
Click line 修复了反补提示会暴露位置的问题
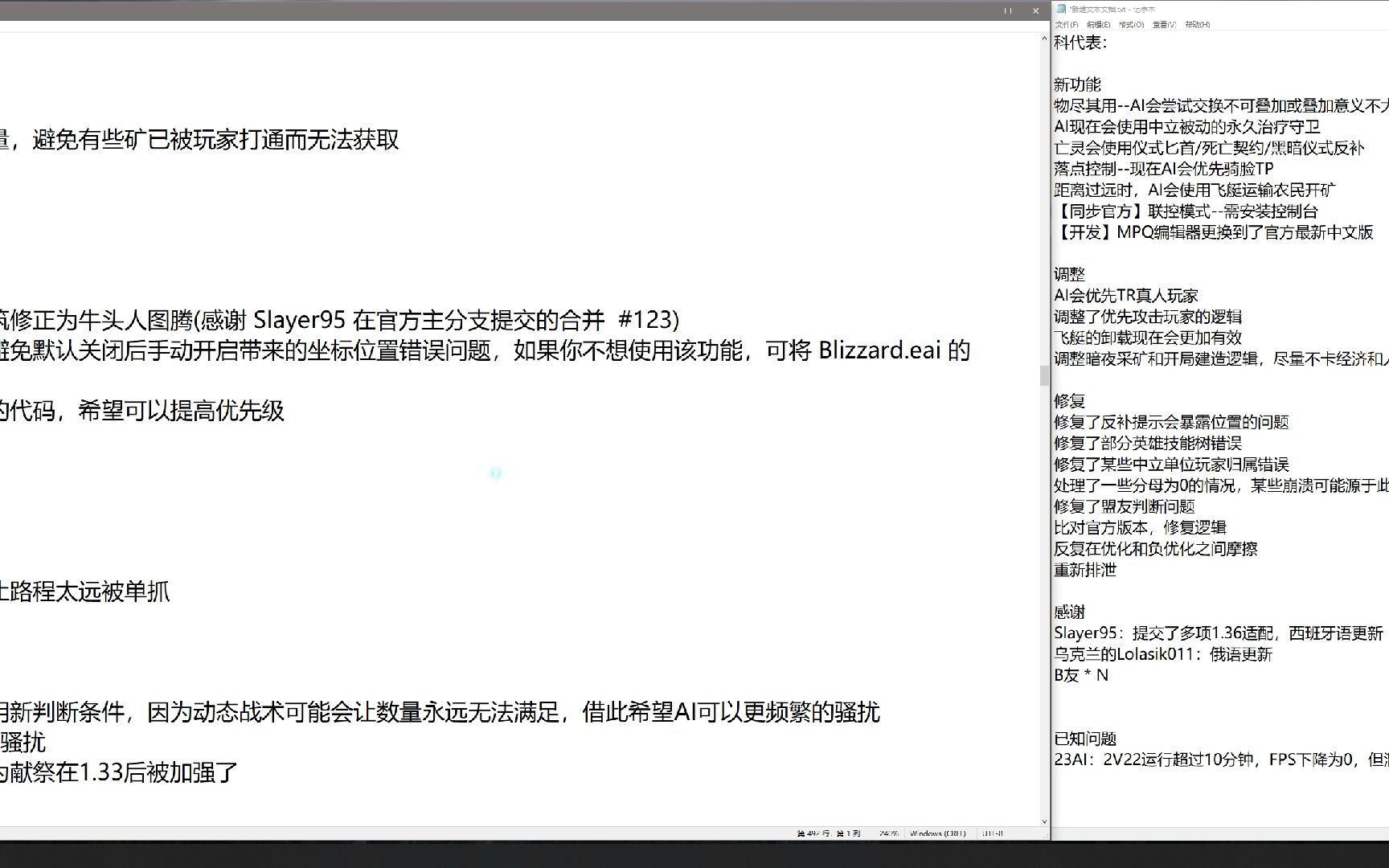(1171, 422)
